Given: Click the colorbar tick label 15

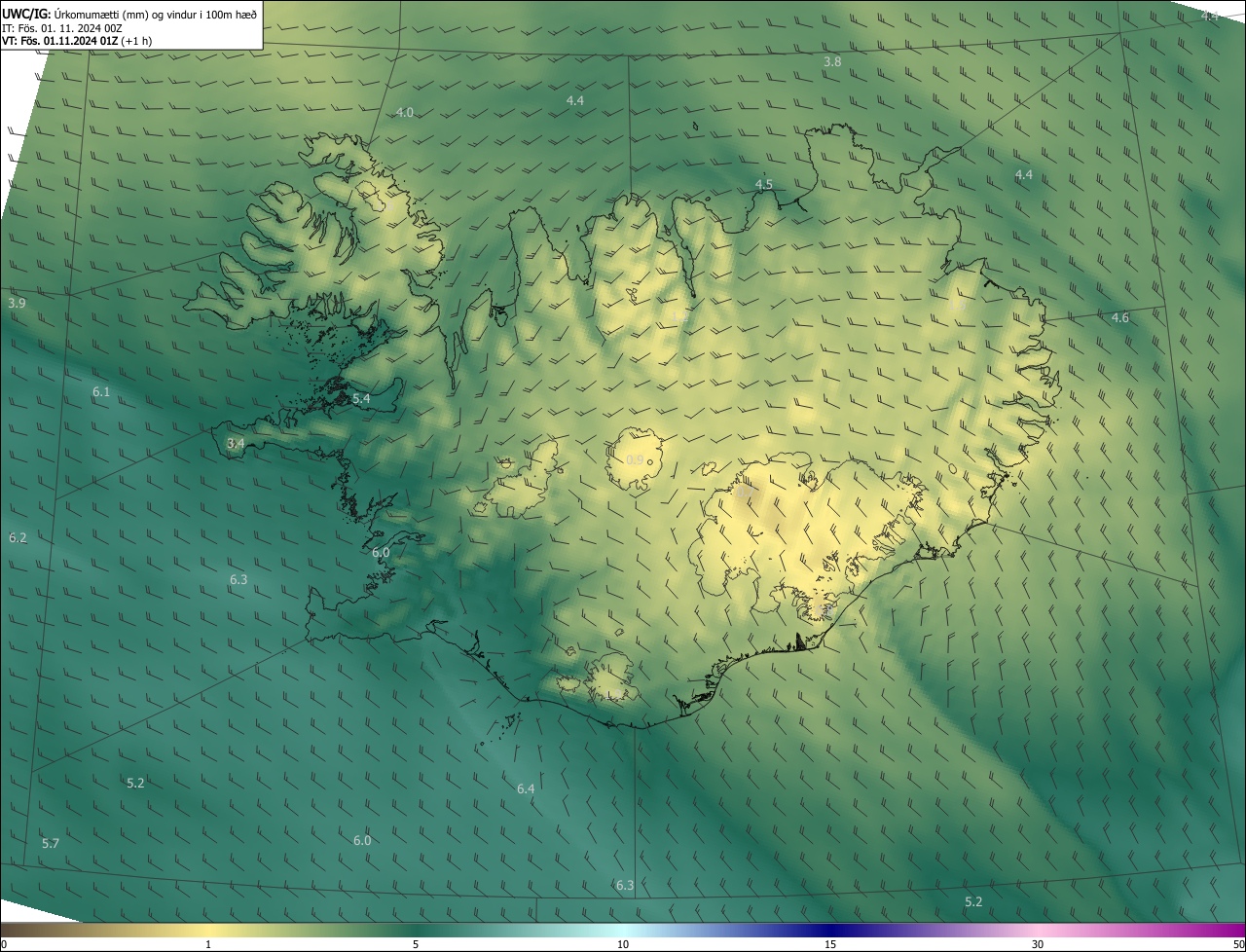Looking at the screenshot, I should coord(830,944).
